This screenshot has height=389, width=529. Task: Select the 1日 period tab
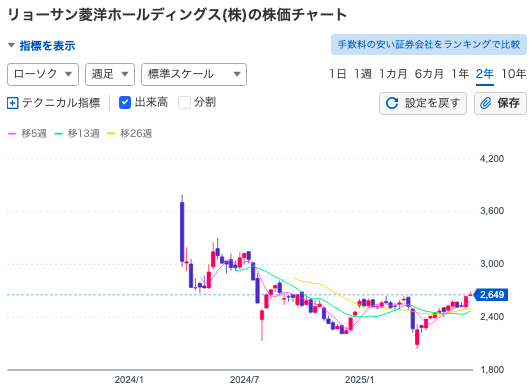click(x=338, y=74)
